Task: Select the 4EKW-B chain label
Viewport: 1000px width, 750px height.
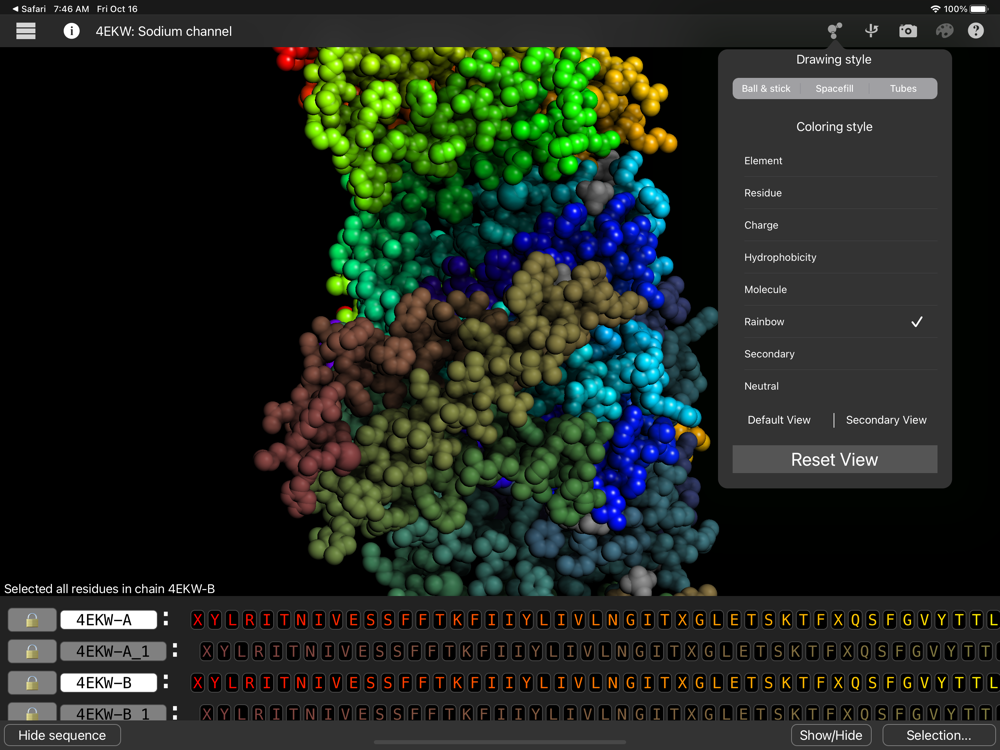Action: click(x=109, y=684)
